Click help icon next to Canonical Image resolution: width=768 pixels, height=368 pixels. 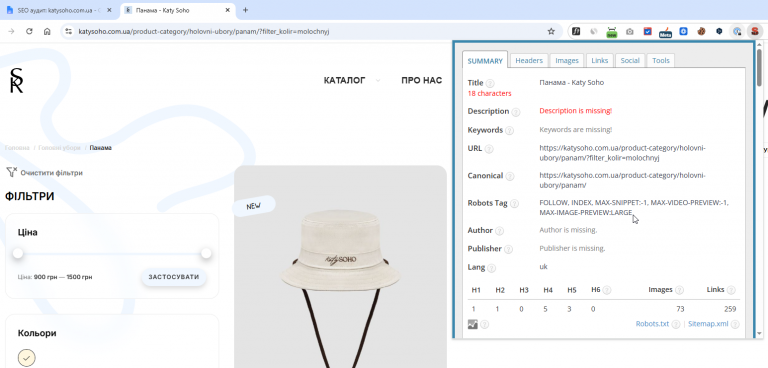510,176
